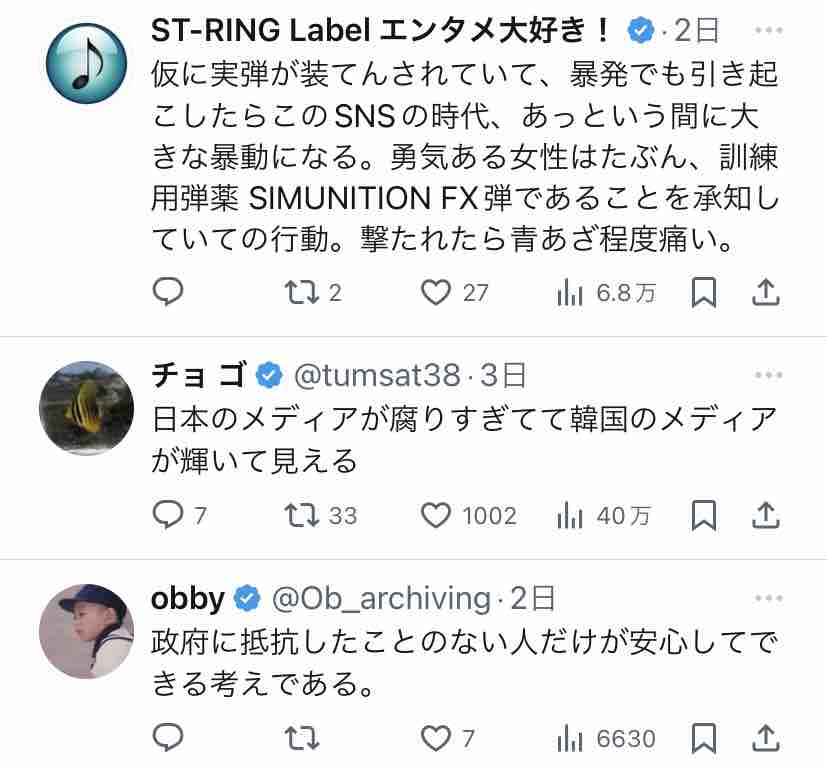Screen dimensions: 827x767
Task: Reply to the ST-RING Label post
Action: pyautogui.click(x=168, y=292)
